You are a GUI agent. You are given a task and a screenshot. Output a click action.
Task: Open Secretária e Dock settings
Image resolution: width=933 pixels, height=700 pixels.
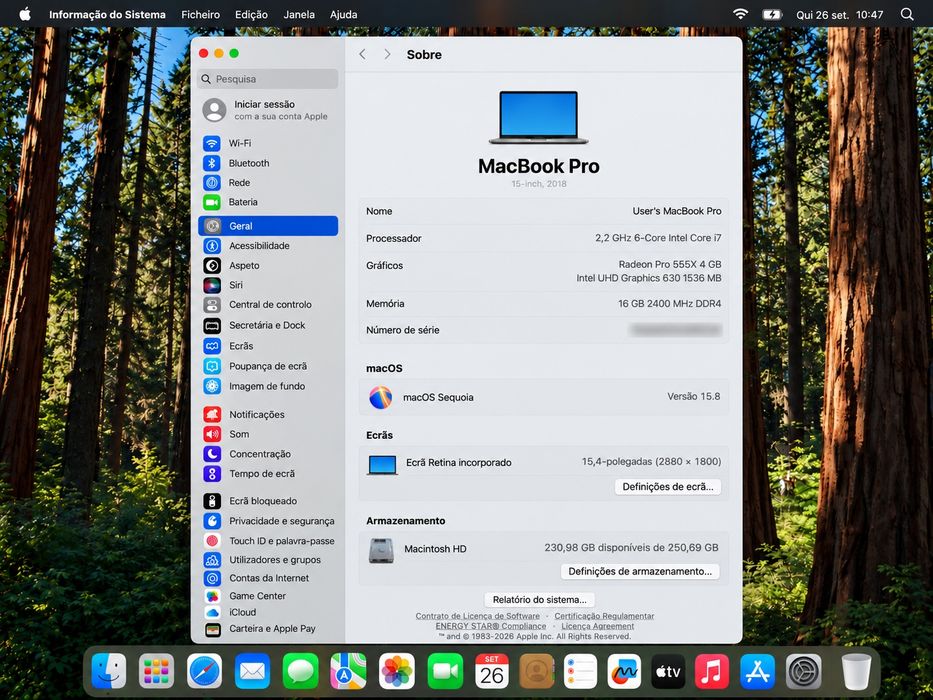click(x=268, y=326)
